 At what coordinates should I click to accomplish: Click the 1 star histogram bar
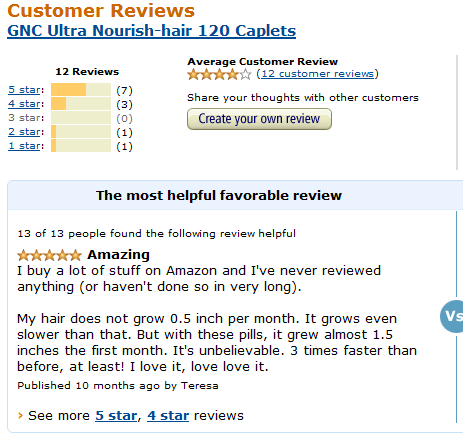pos(81,146)
